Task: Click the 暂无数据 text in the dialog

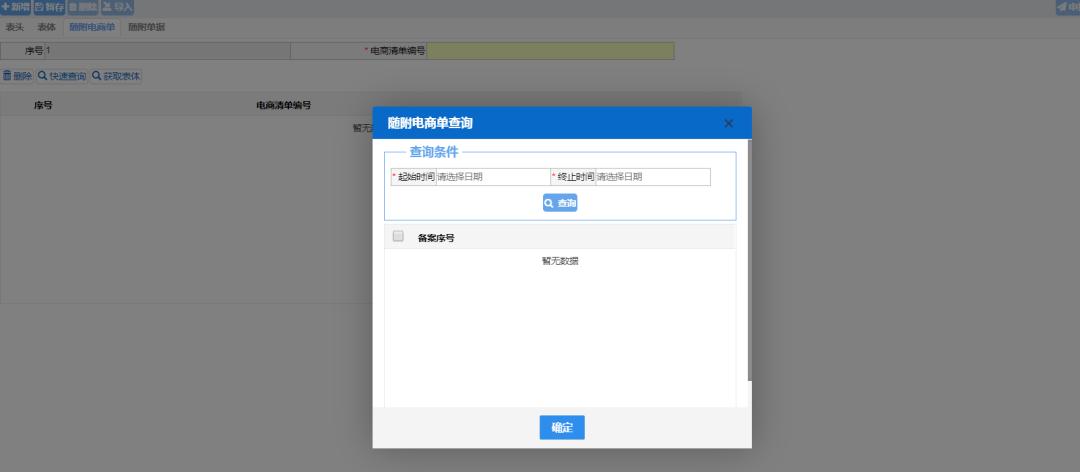Action: [x=560, y=261]
